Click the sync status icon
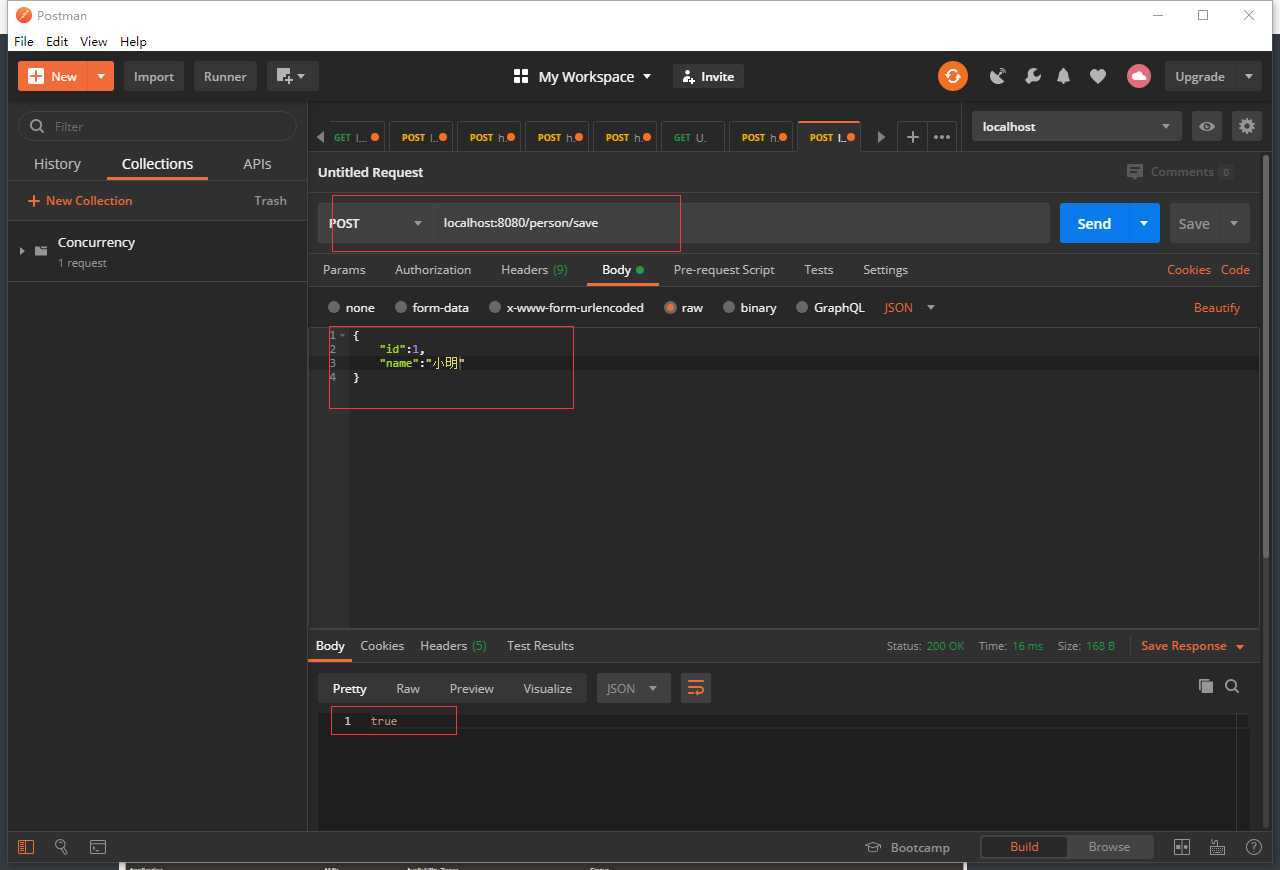This screenshot has width=1280, height=870. (x=952, y=76)
